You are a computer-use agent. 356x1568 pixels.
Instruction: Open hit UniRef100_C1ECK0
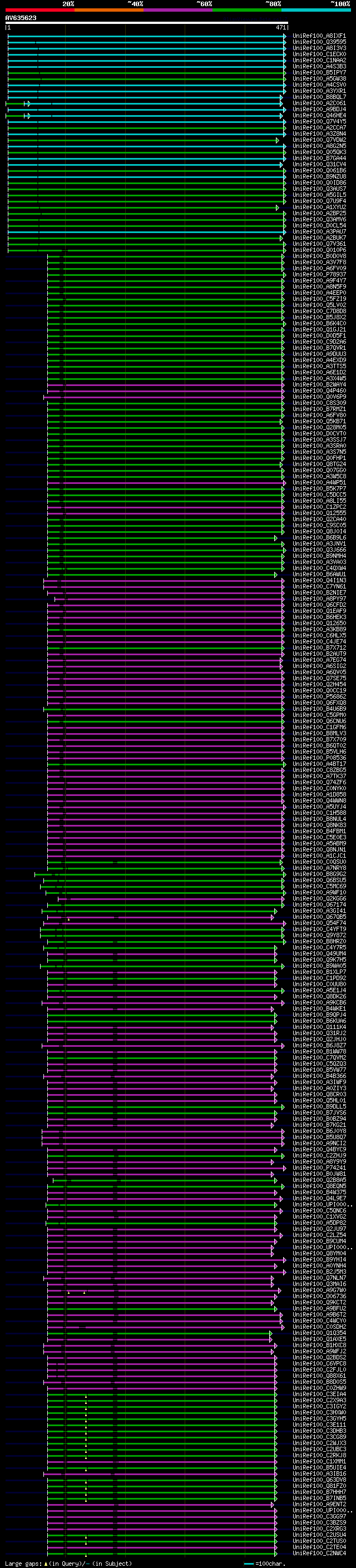319,54
